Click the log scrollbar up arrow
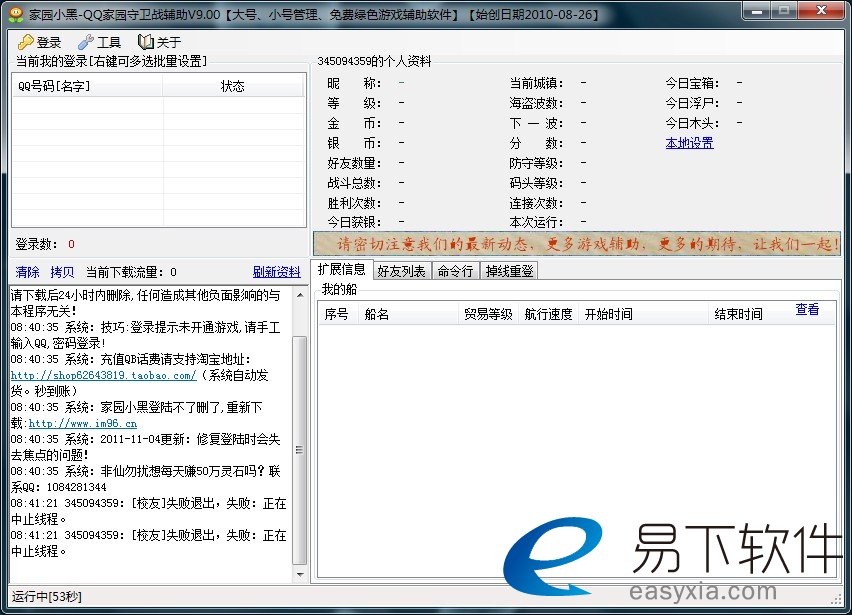Viewport: 852px width, 615px height. tap(300, 295)
